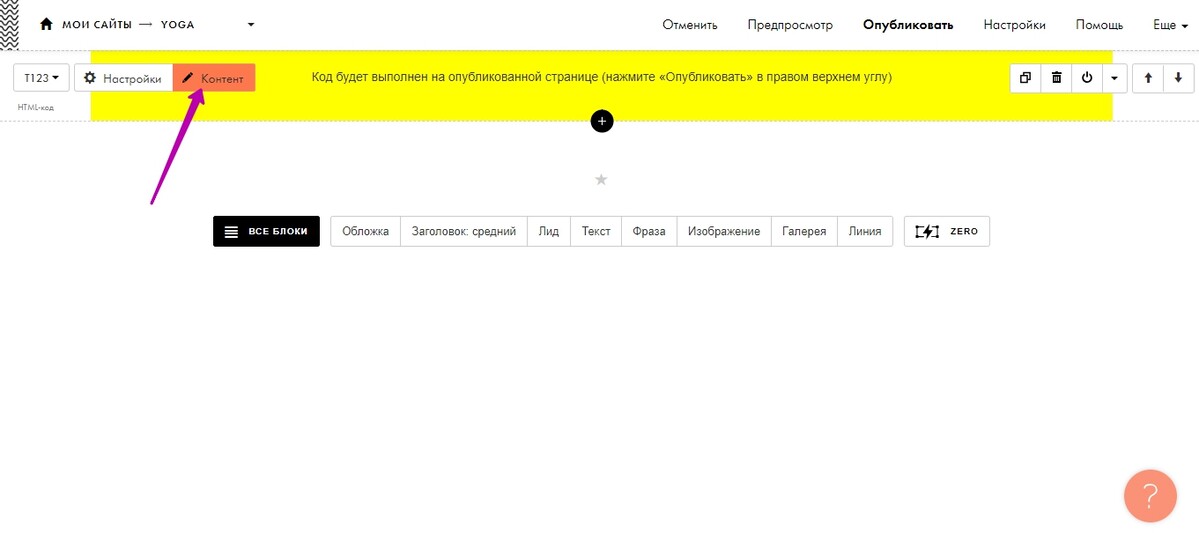Open the ZERO block editor button
The width and height of the screenshot is (1199, 533).
(x=947, y=231)
